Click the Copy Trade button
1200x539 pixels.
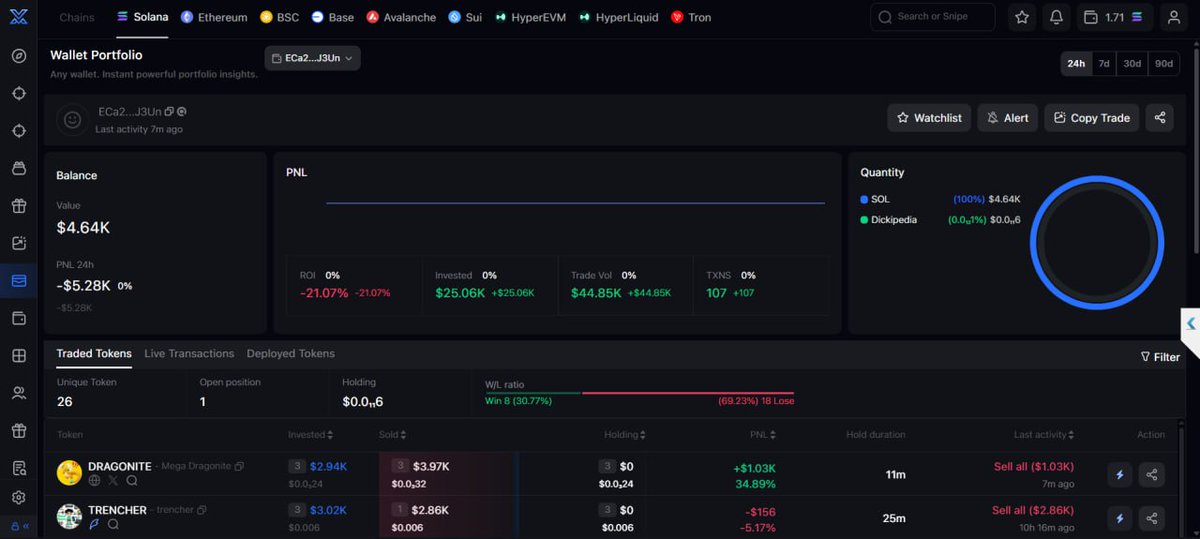1092,118
